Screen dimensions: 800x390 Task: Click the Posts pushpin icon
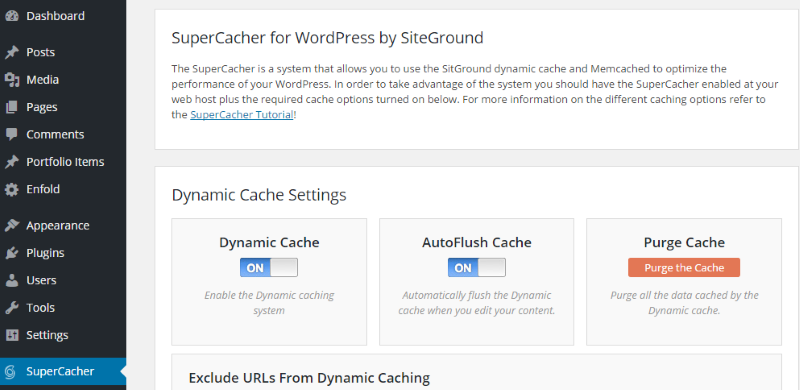12,53
